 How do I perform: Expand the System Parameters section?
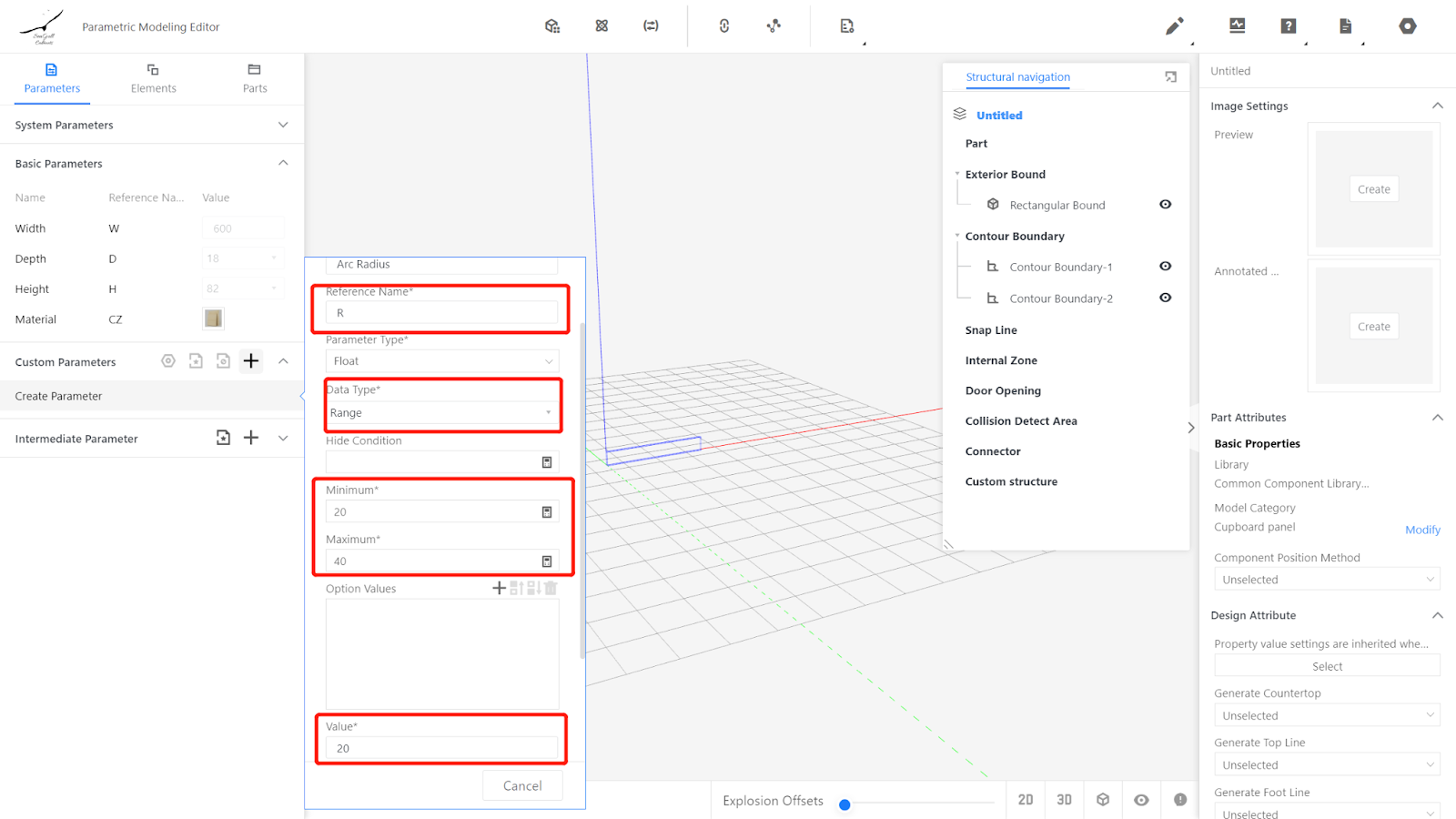coord(283,125)
